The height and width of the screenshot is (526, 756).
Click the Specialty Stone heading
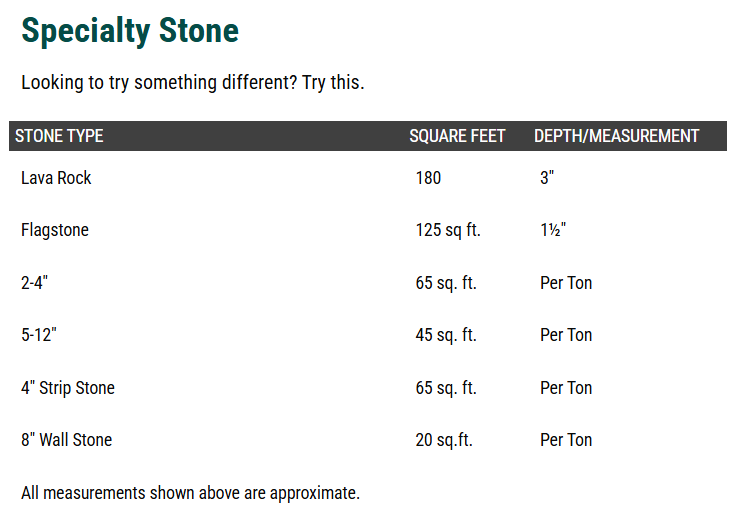pos(130,31)
